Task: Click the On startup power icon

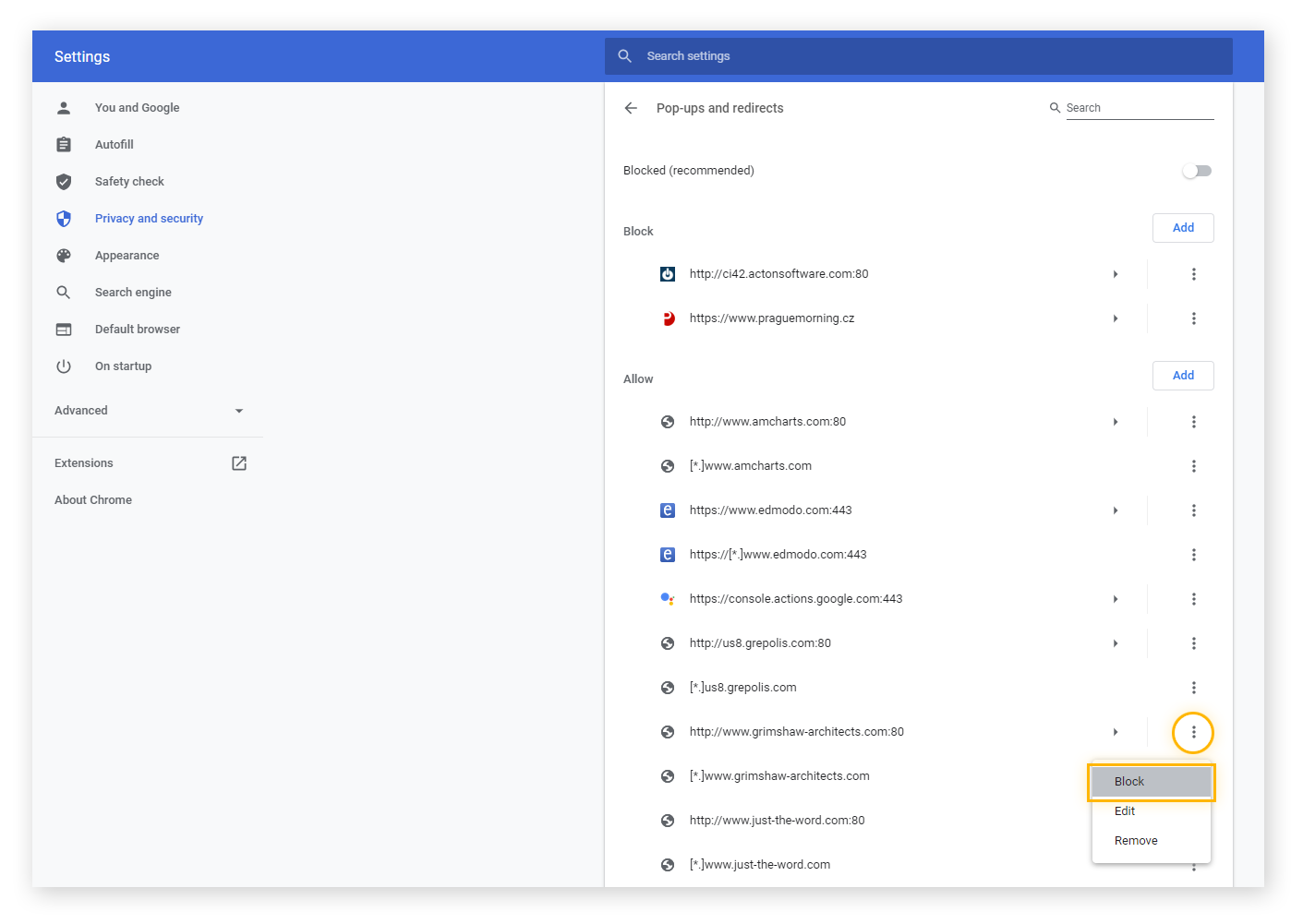Action: pos(64,366)
